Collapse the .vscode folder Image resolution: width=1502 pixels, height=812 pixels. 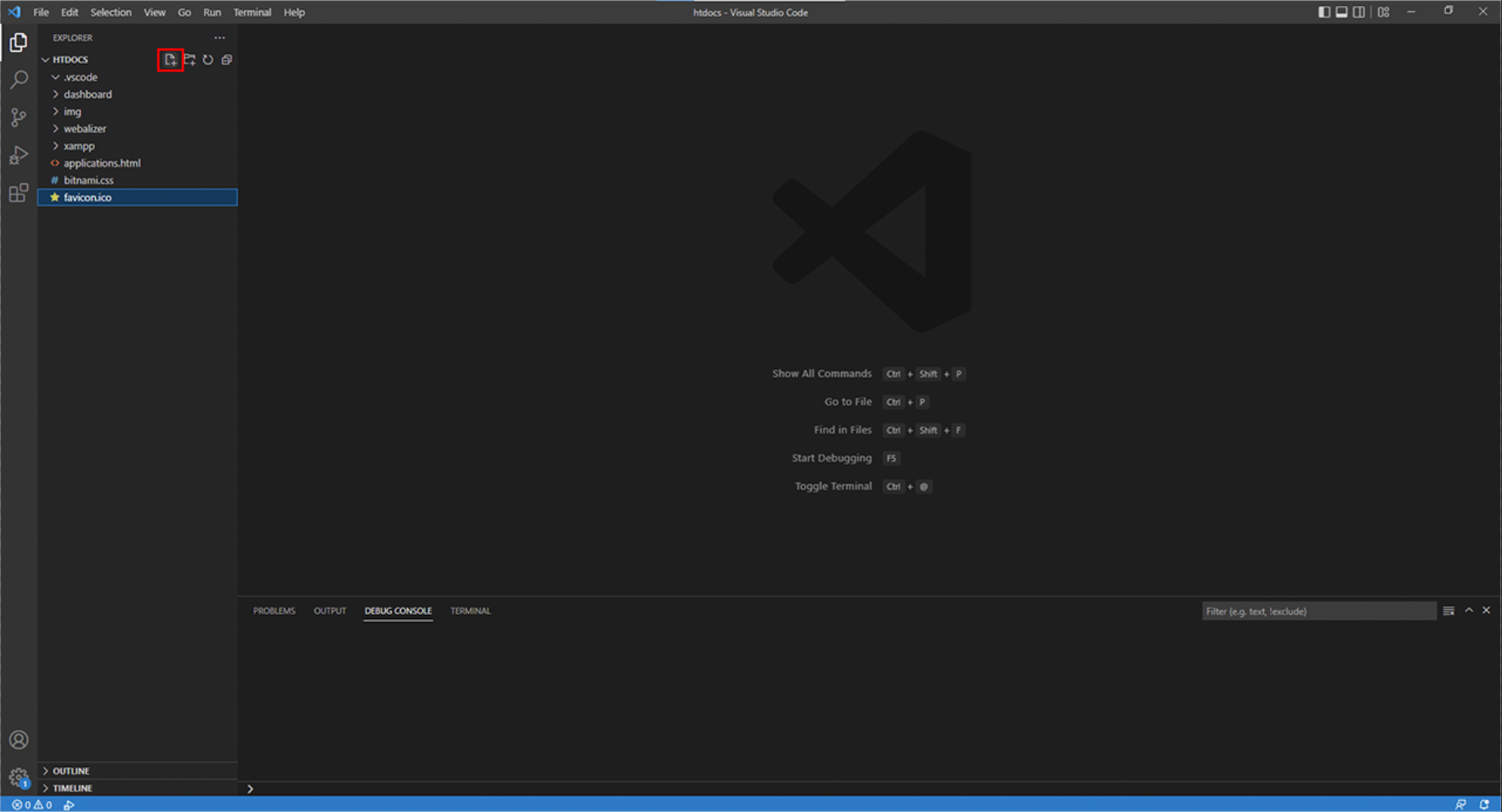pos(56,77)
